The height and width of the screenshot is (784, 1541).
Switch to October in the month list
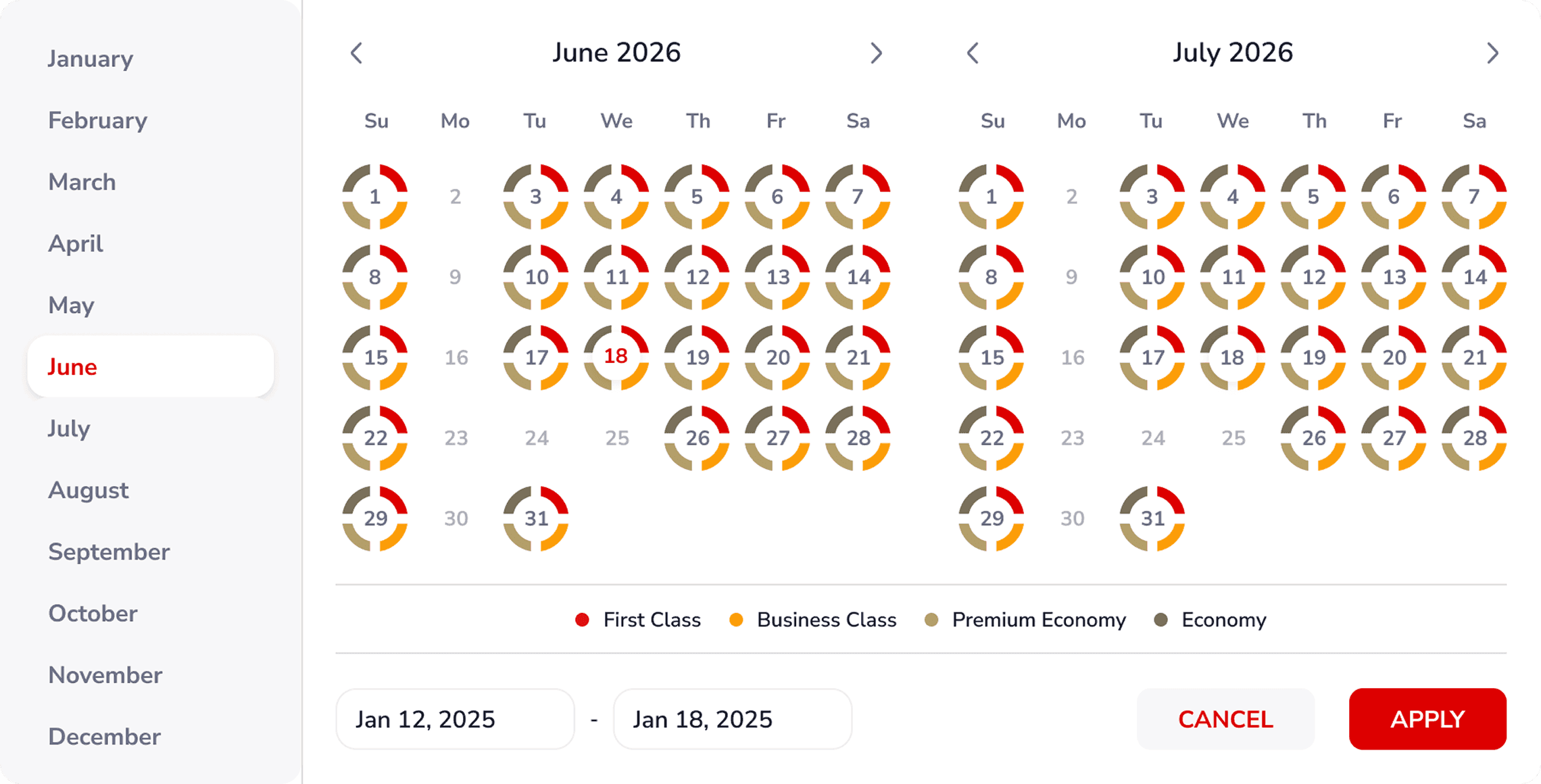tap(92, 613)
